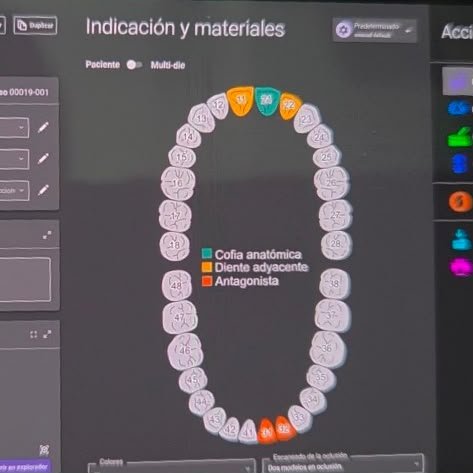Viewport: 473px width, 473px height.
Task: Select the teal tooth 21
Action: click(266, 100)
